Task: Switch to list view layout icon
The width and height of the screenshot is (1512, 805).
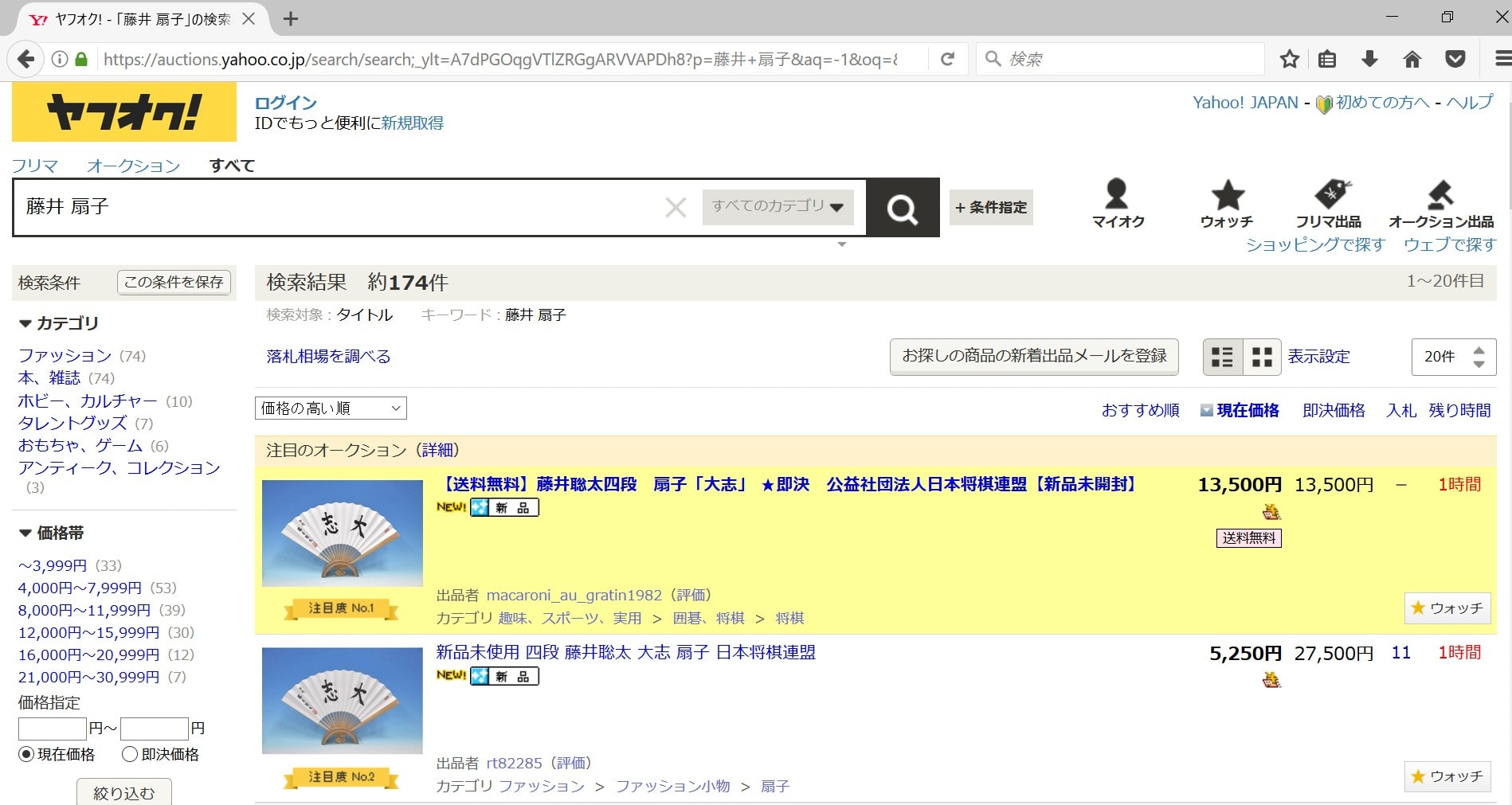Action: (x=1223, y=357)
